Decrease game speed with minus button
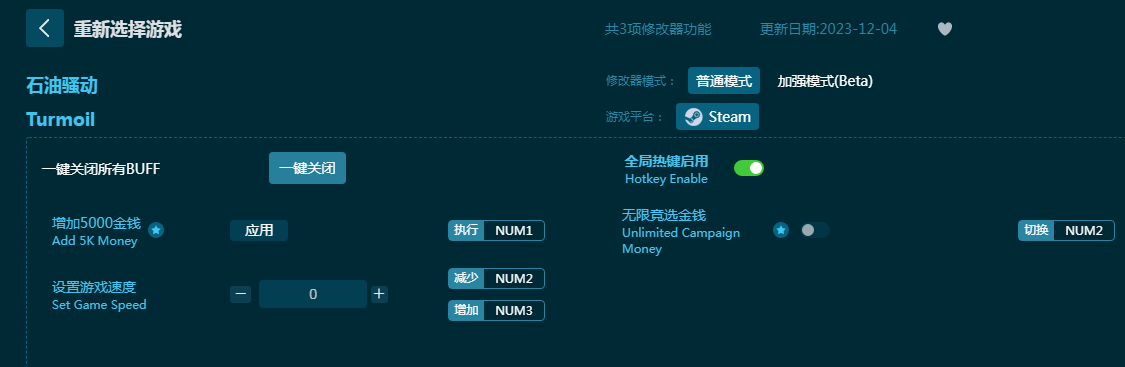1125x367 pixels. pyautogui.click(x=241, y=294)
